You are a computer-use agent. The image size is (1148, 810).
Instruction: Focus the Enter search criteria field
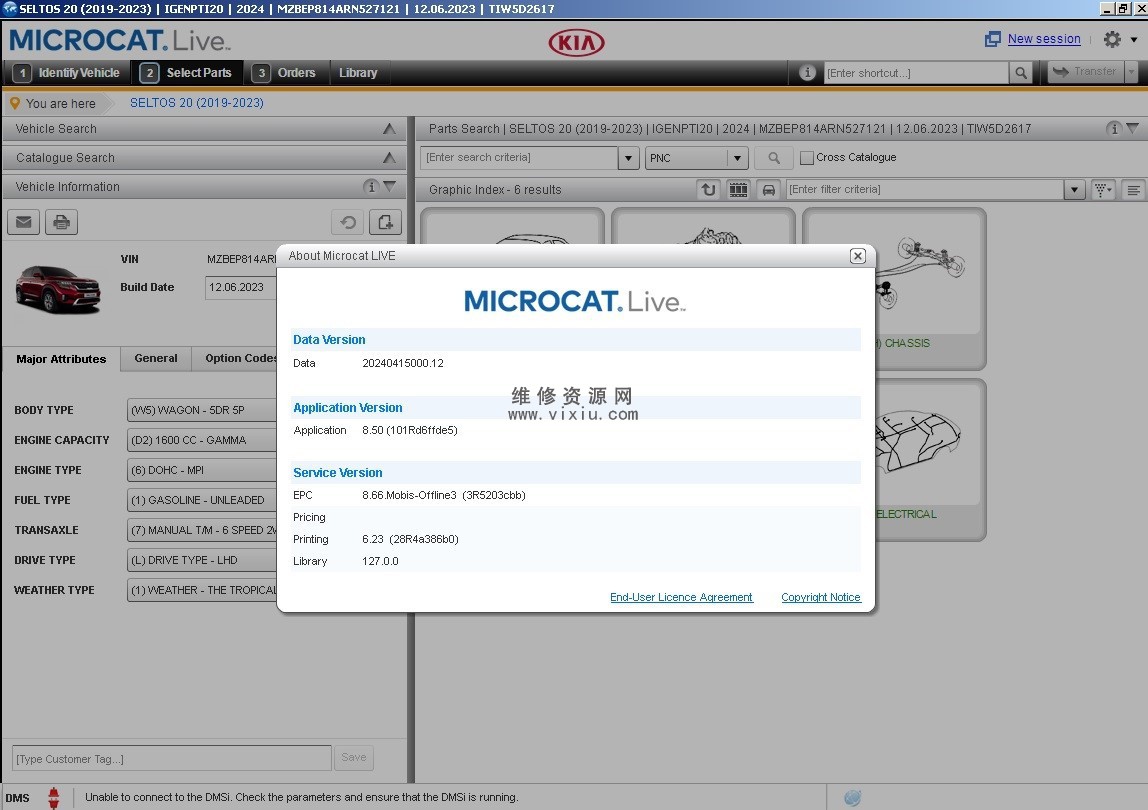point(518,157)
